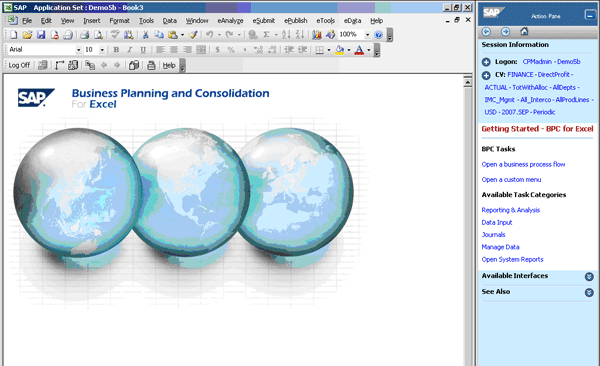This screenshot has height=366, width=600.
Task: Click the Open folder icon
Action: pos(27,35)
